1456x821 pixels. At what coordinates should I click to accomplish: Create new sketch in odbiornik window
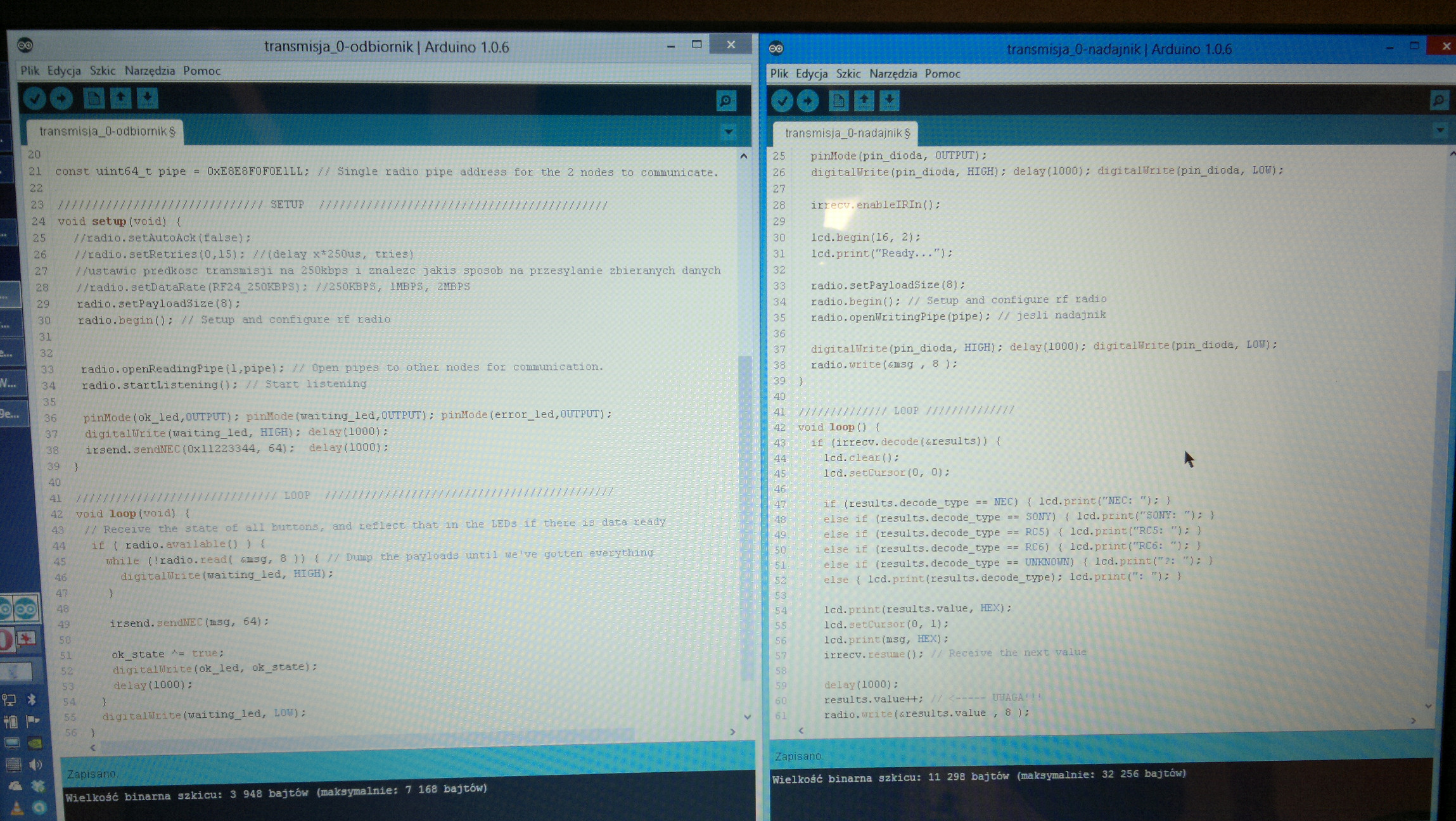pos(94,98)
